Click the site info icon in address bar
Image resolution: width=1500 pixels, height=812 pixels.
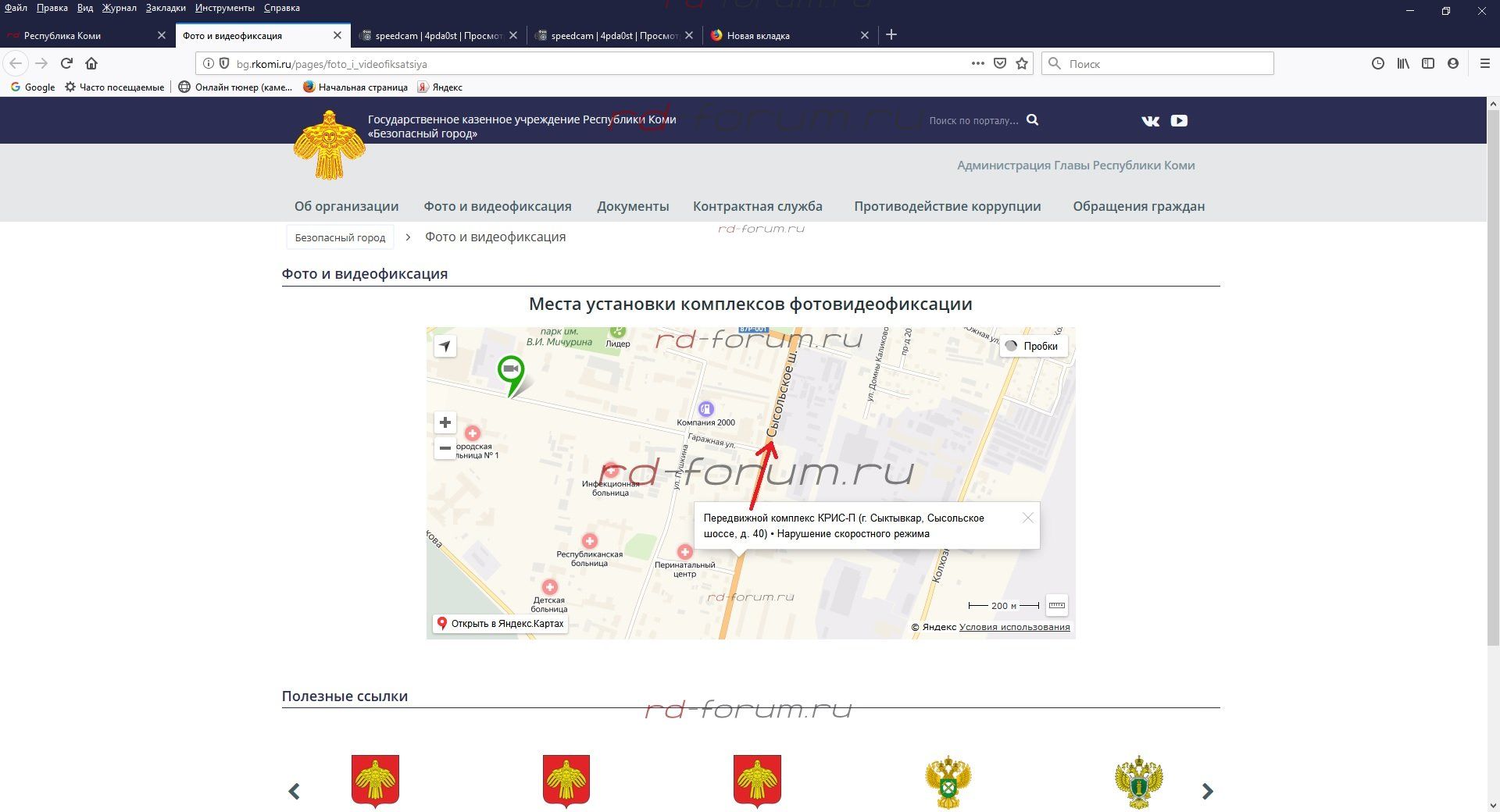(x=208, y=63)
